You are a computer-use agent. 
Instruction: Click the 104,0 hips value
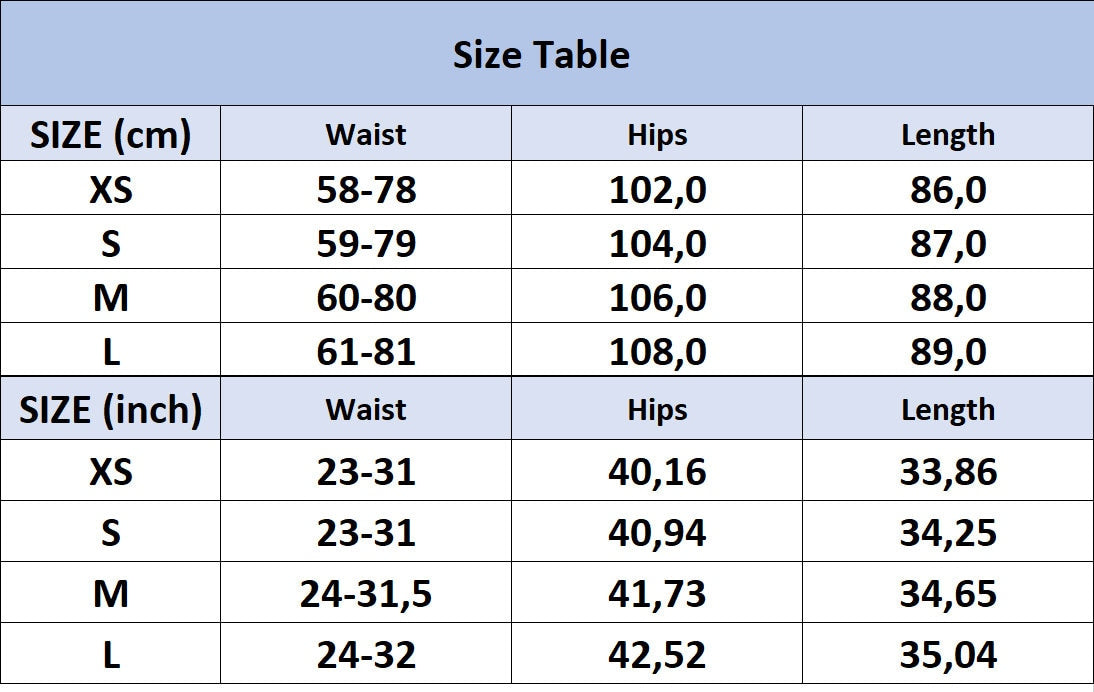point(657,244)
